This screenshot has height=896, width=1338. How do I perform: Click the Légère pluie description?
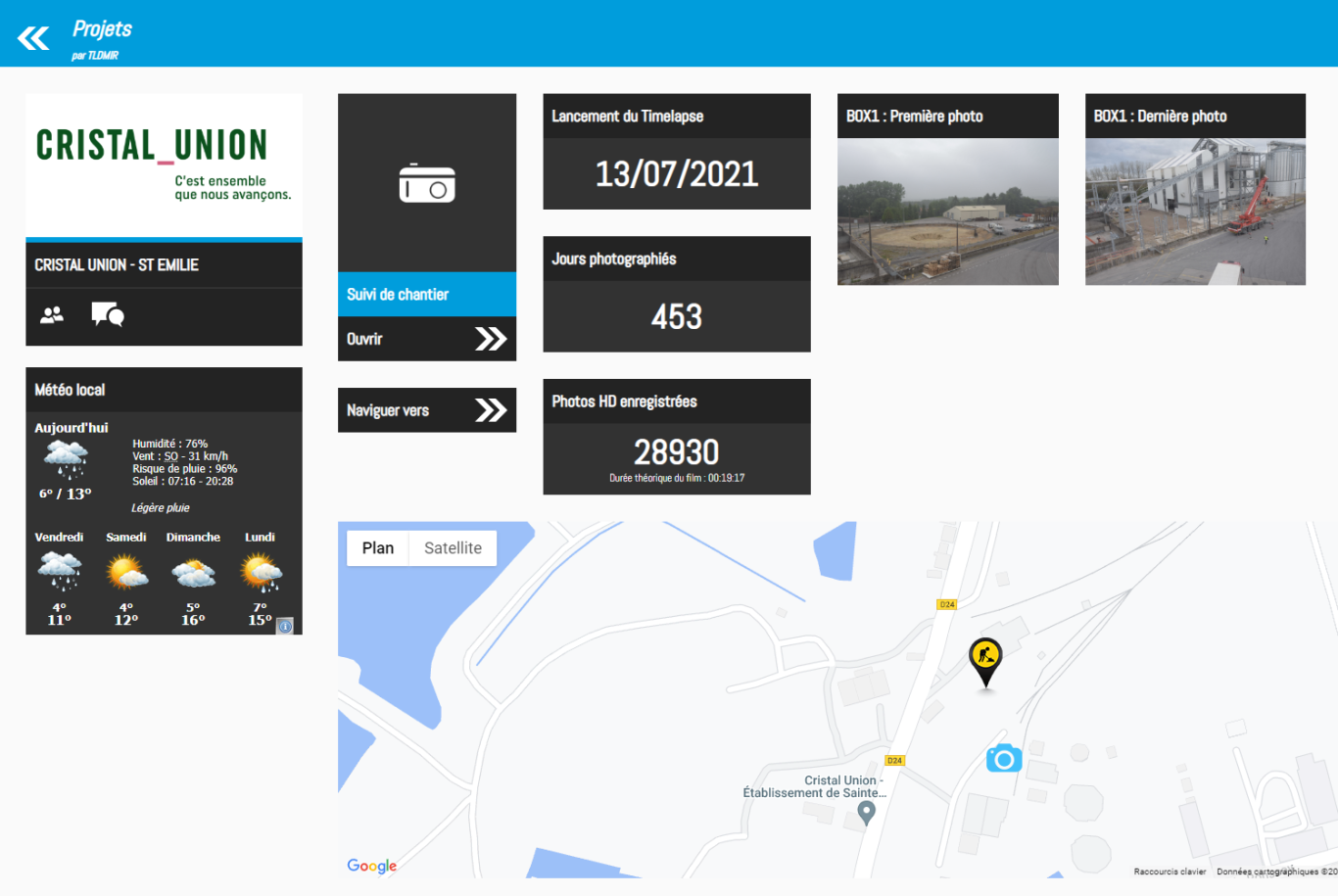(161, 508)
